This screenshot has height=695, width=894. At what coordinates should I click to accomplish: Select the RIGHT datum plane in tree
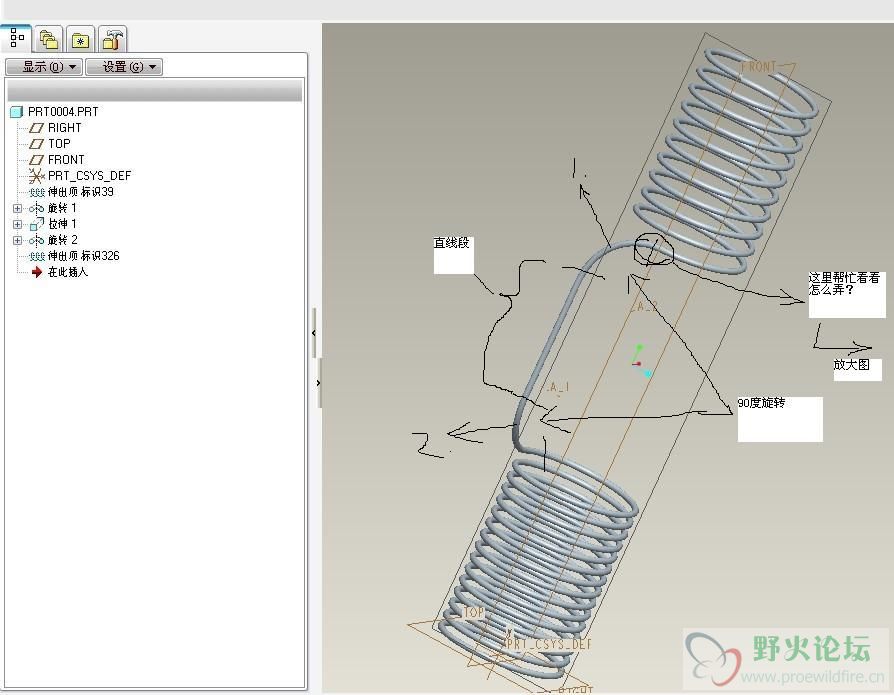click(55, 128)
